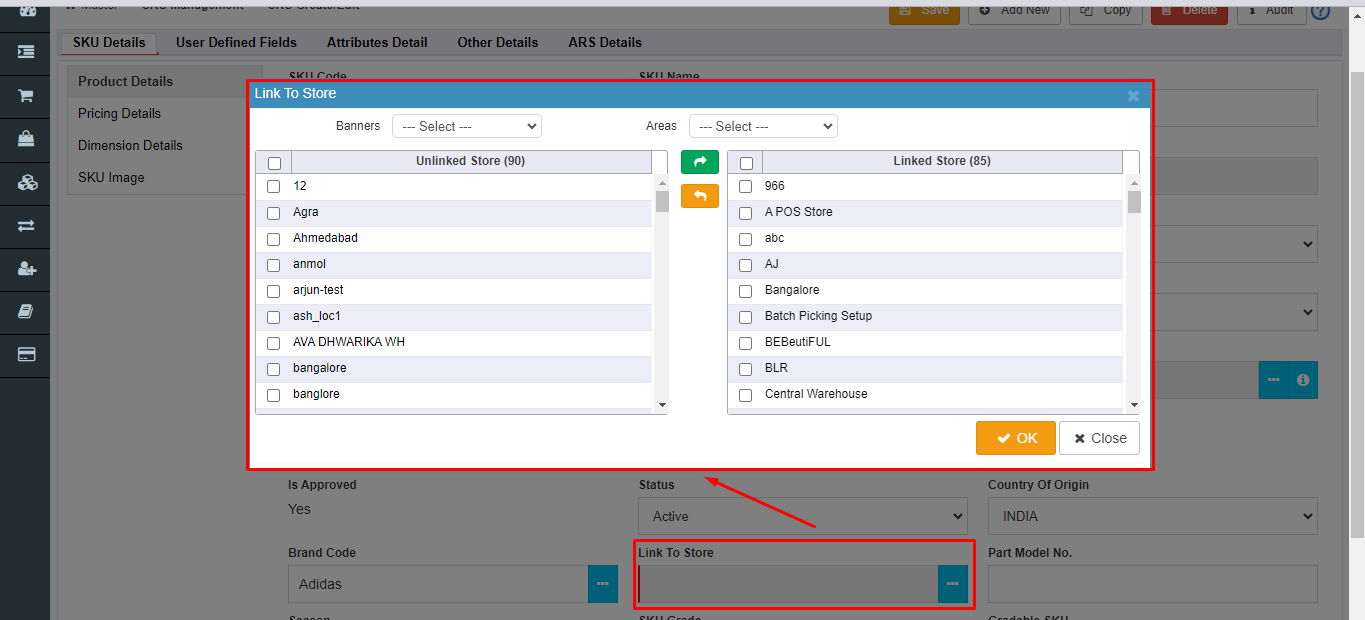Click the Link To Store text field
The image size is (1365, 620).
788,584
